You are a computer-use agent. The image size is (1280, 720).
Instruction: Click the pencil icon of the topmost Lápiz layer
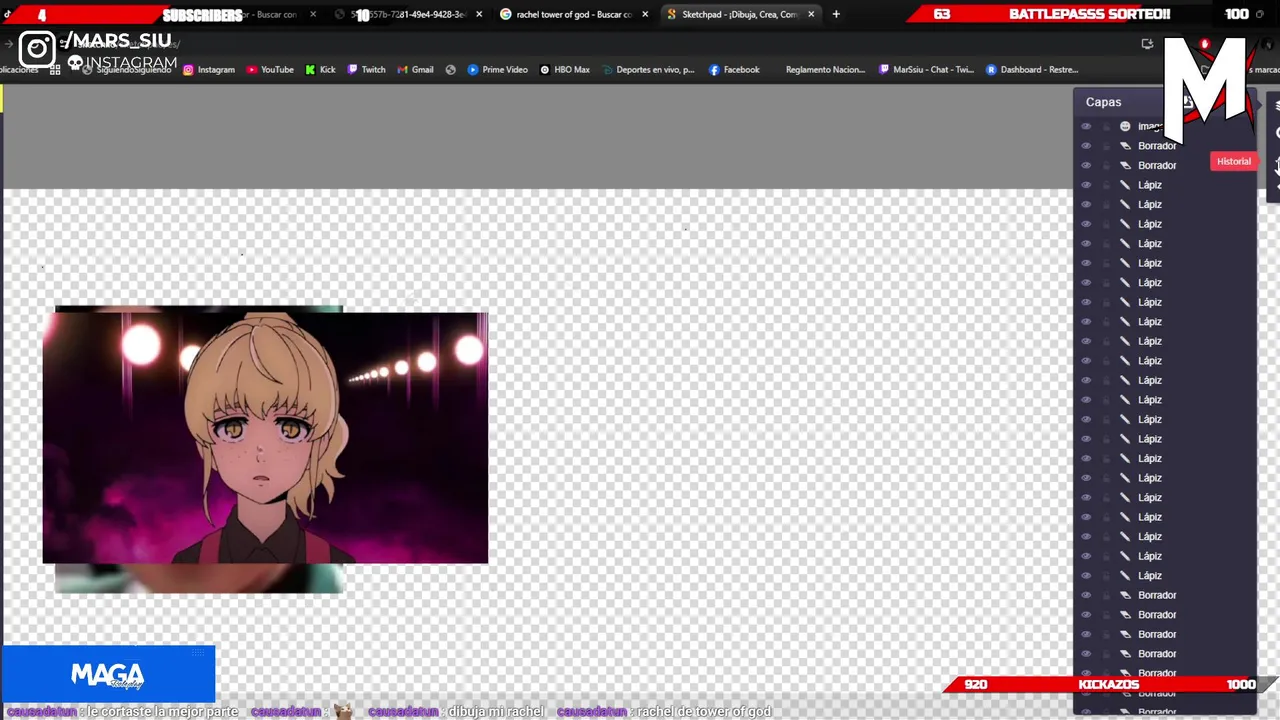[x=1125, y=185]
